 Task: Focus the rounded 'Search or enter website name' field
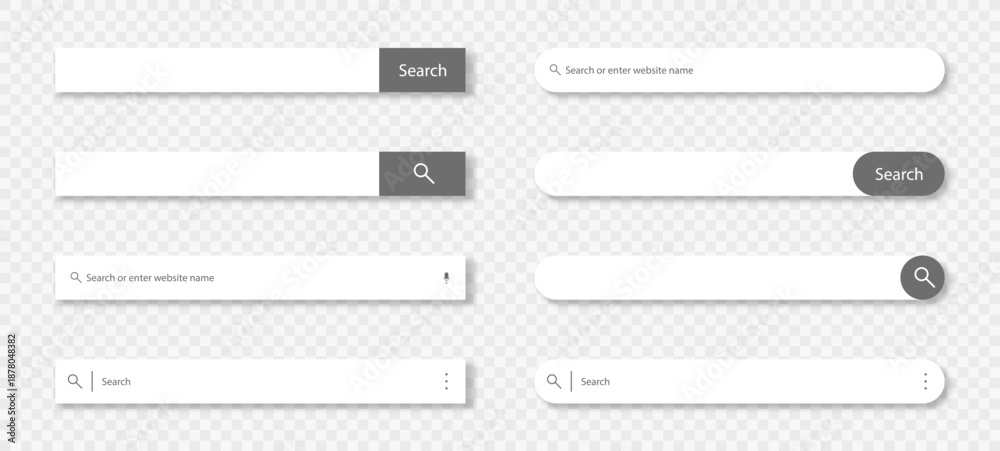[739, 70]
